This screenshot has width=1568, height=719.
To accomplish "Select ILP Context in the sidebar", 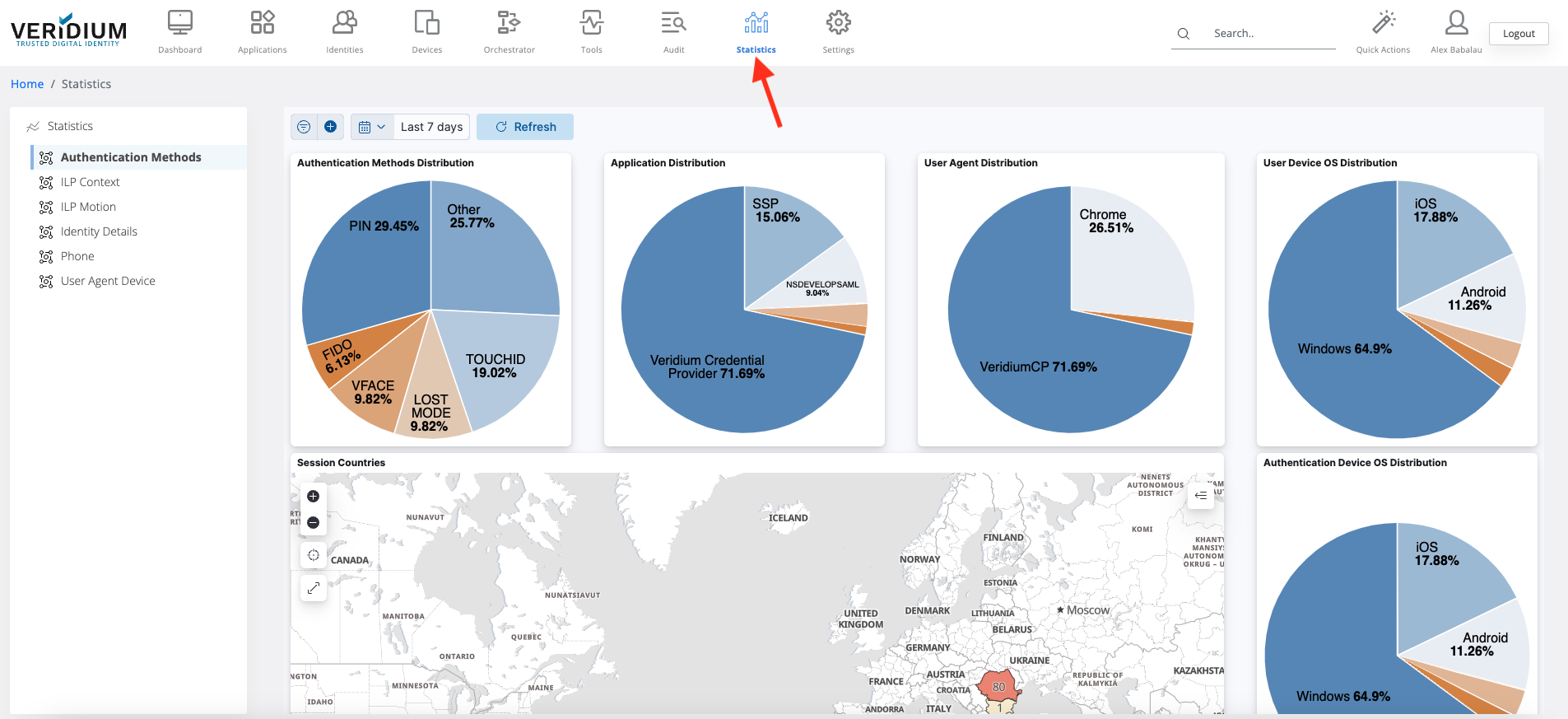I will pos(90,182).
